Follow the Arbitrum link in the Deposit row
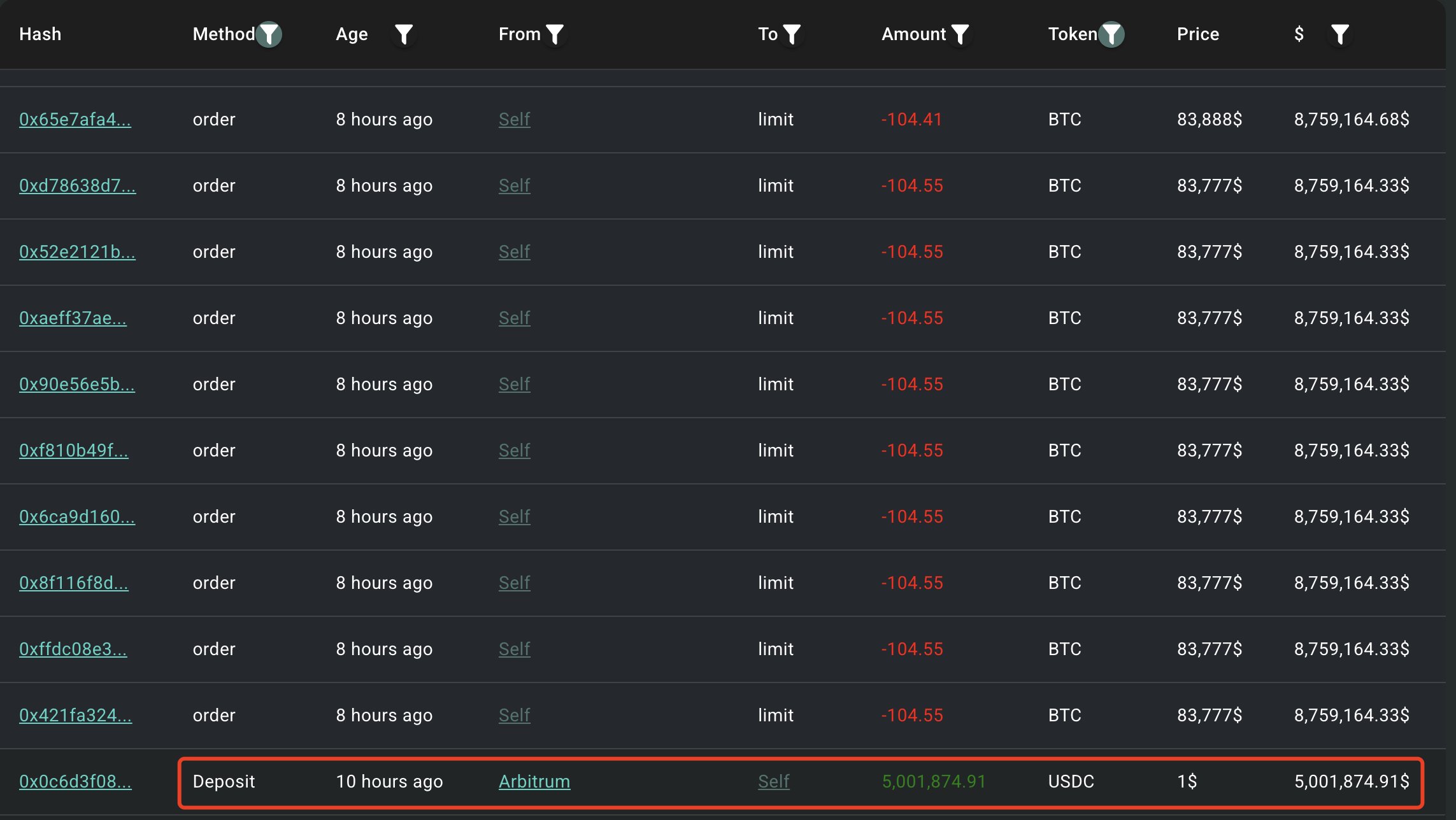1456x820 pixels. click(x=534, y=782)
